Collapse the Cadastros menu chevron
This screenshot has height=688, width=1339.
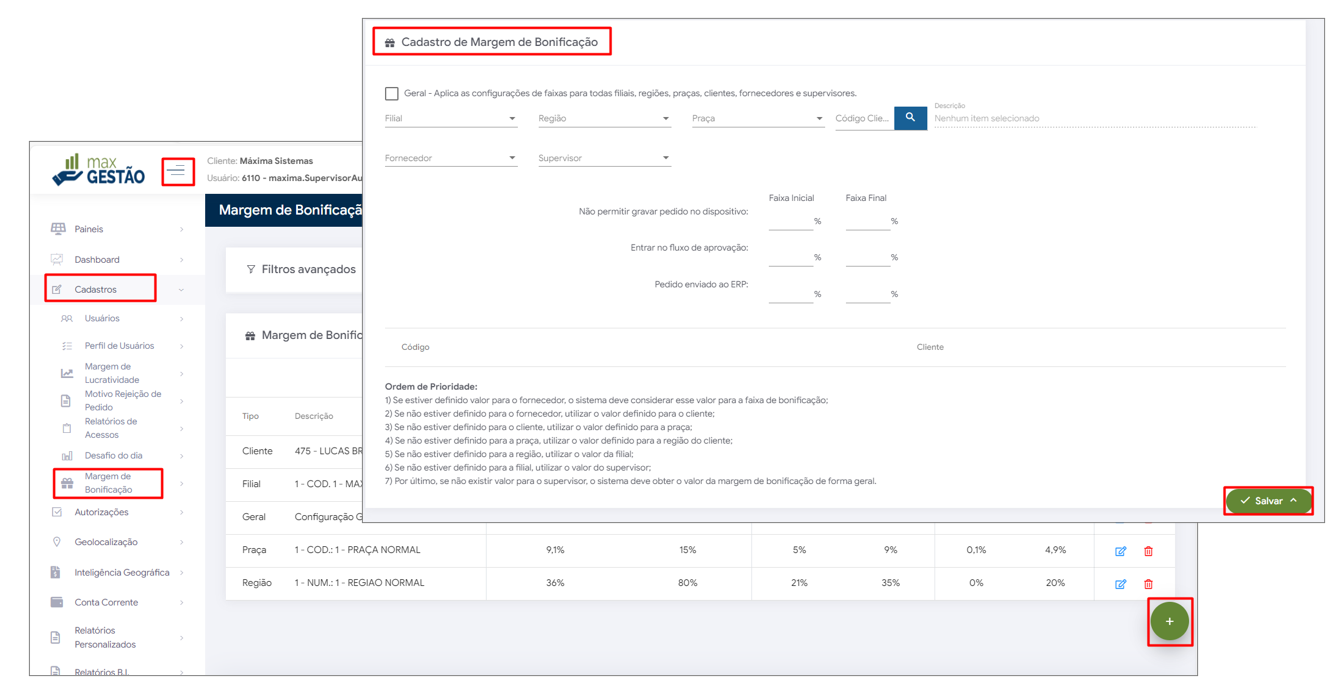(x=181, y=290)
